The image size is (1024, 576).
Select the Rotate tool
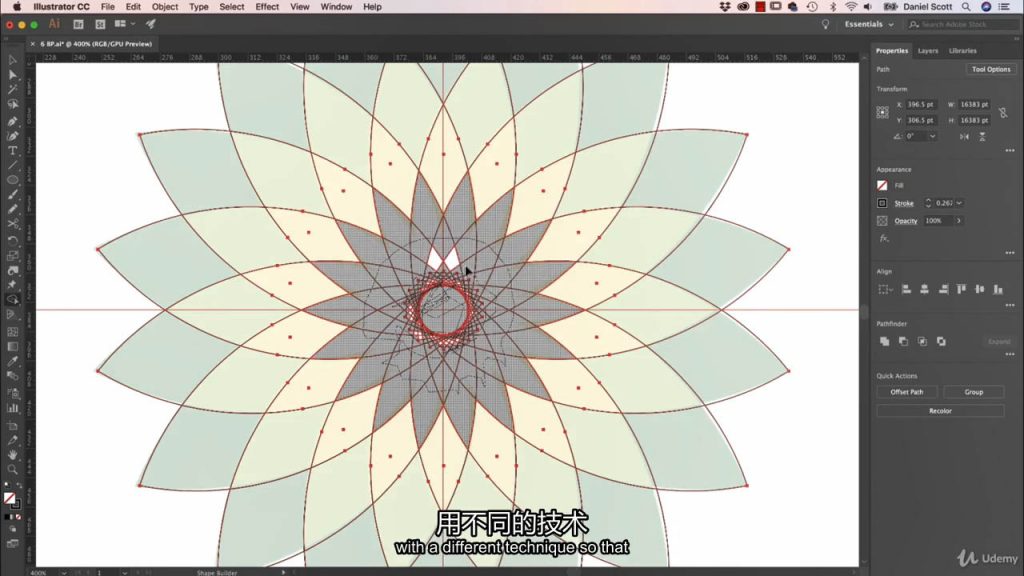pos(12,240)
